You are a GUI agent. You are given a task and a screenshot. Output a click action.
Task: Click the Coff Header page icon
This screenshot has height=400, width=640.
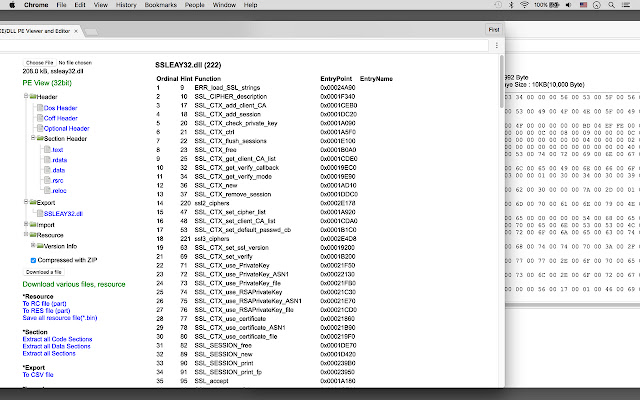tap(40, 118)
